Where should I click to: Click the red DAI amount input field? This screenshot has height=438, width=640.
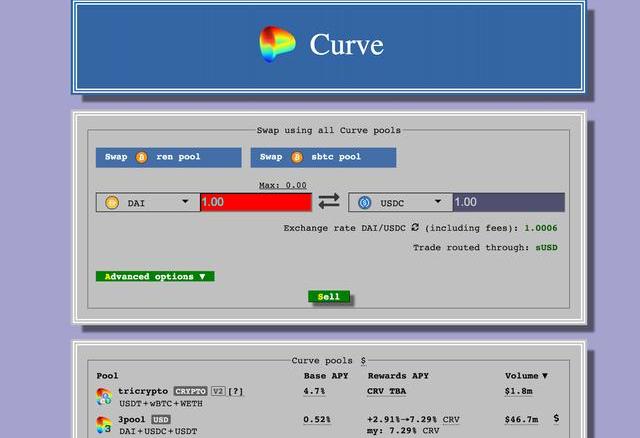[x=256, y=202]
